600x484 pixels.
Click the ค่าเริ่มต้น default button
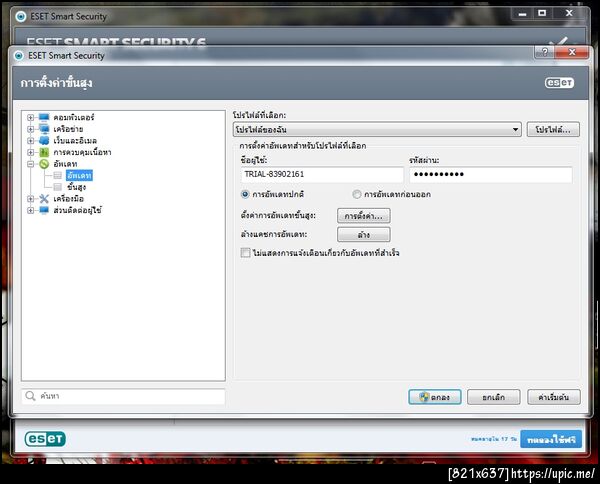(x=554, y=397)
